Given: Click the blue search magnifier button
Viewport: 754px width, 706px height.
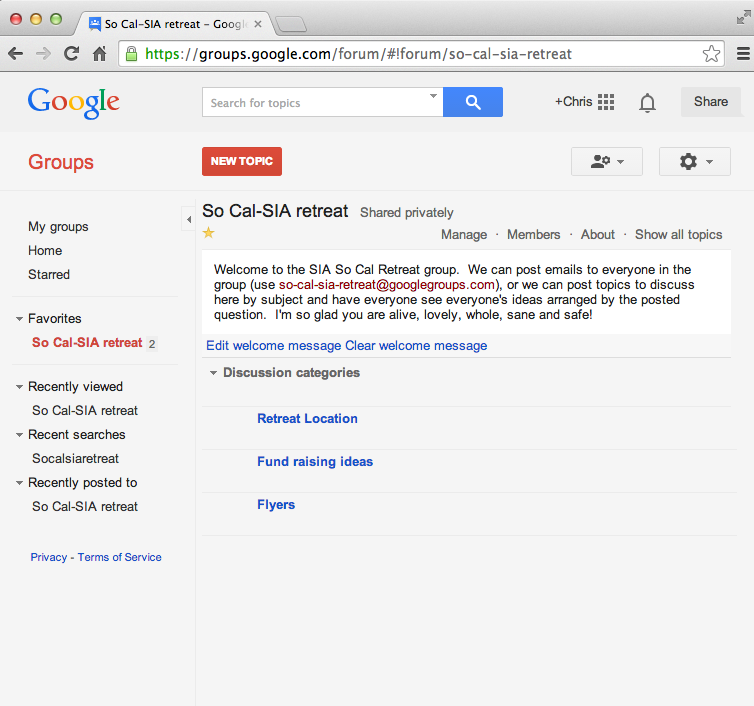Looking at the screenshot, I should click(473, 102).
